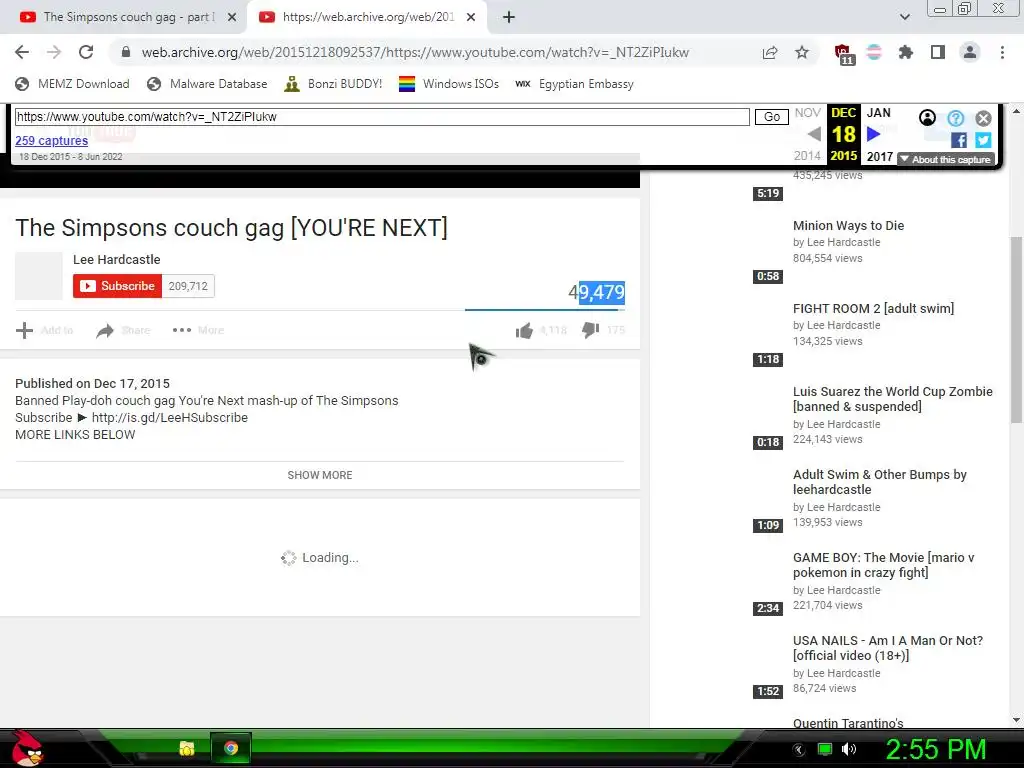Open Adult Swim & Other Bumps video

(x=879, y=482)
